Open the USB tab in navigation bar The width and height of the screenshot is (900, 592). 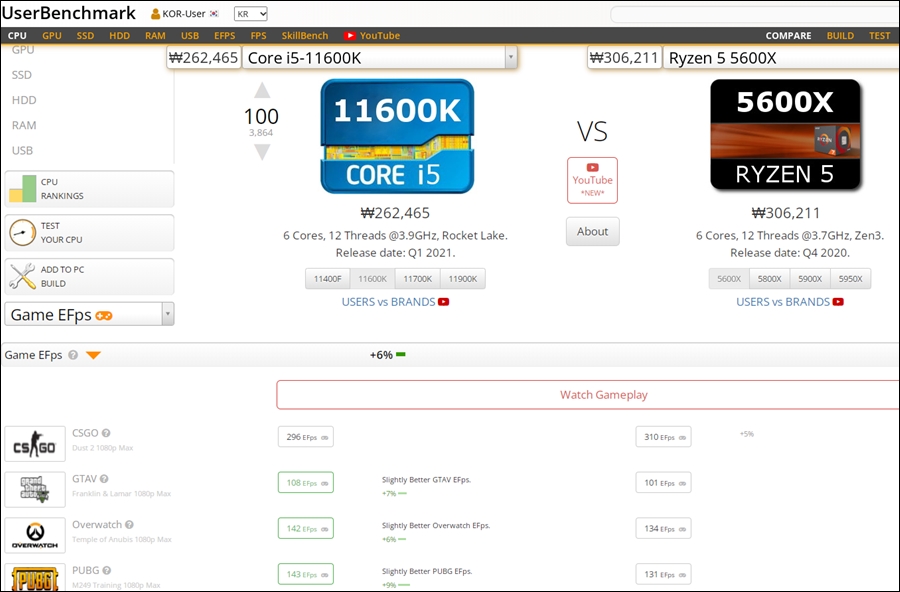pyautogui.click(x=190, y=36)
